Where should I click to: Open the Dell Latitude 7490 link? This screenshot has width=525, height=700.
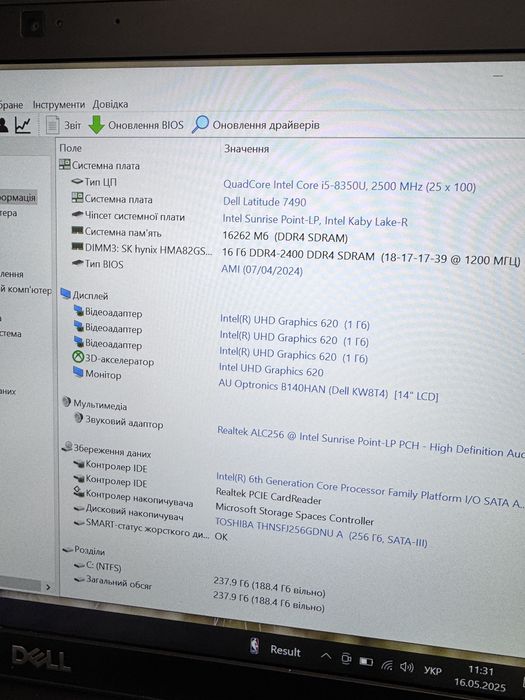click(x=264, y=202)
